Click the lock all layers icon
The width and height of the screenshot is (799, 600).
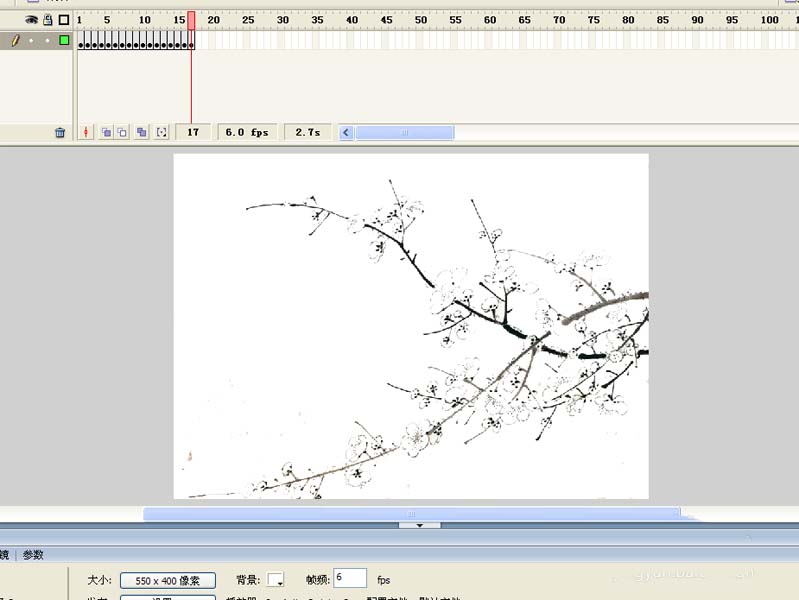pyautogui.click(x=47, y=20)
